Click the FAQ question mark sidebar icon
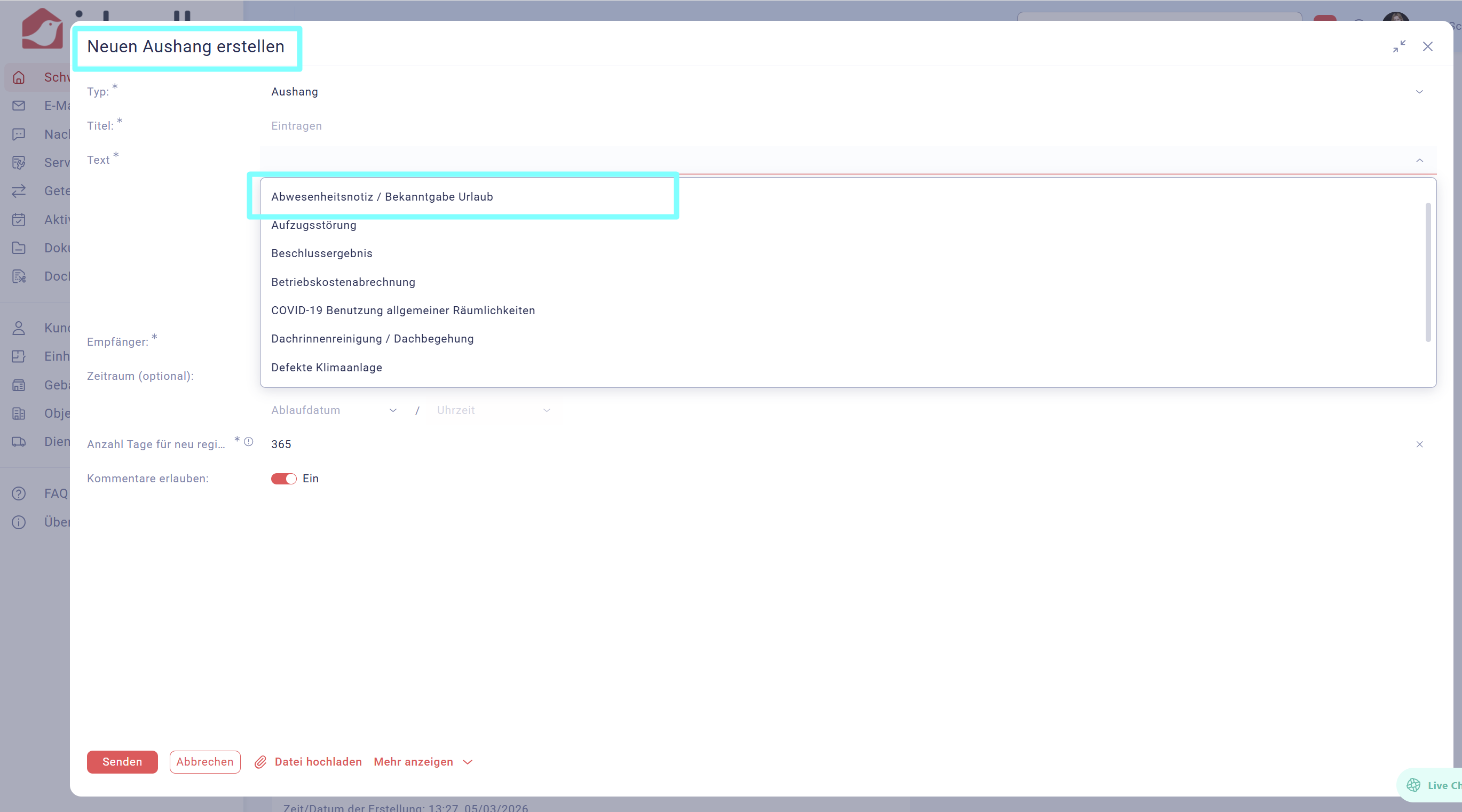 pos(19,493)
